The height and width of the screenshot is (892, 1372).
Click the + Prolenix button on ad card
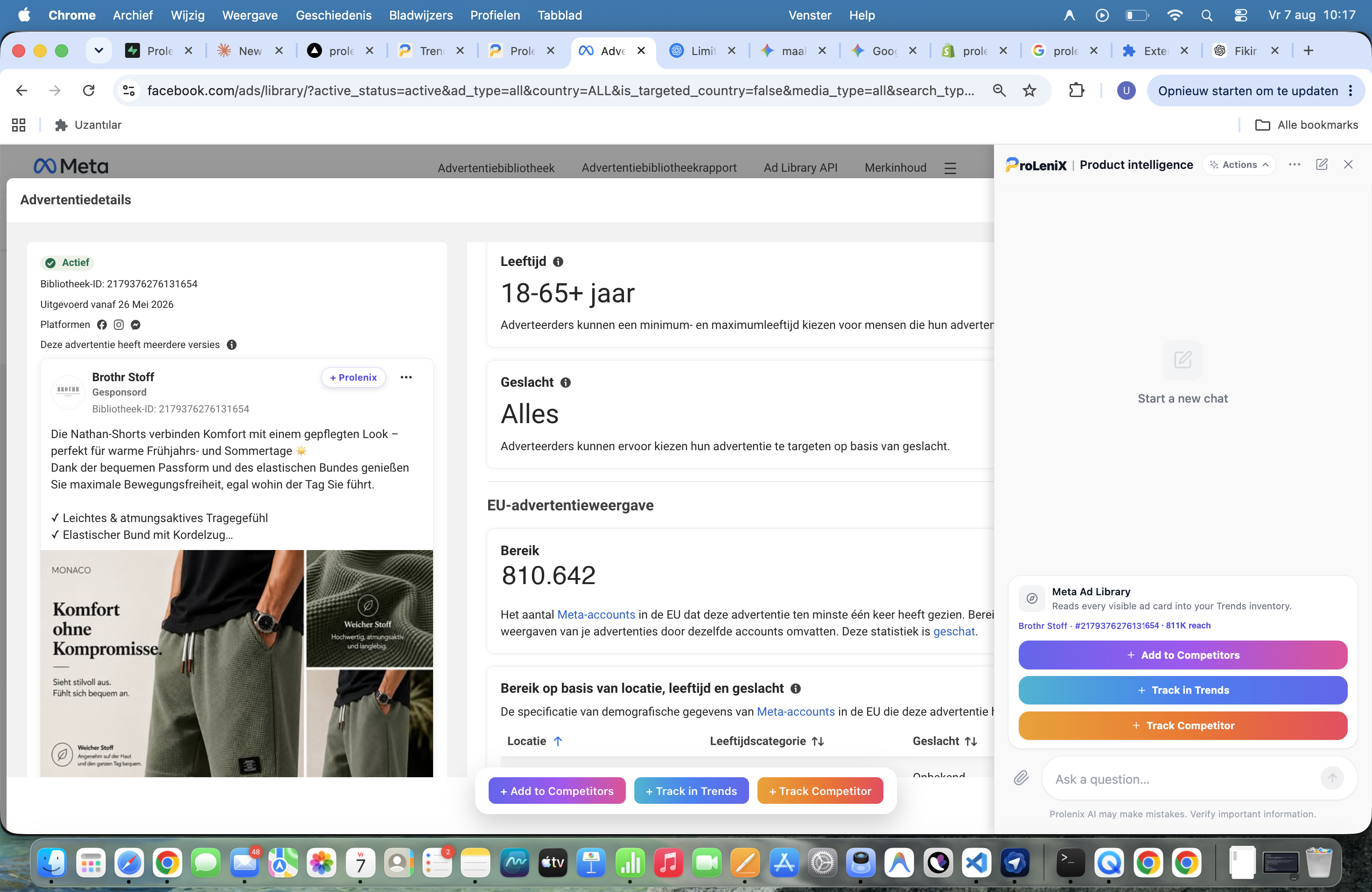click(353, 377)
